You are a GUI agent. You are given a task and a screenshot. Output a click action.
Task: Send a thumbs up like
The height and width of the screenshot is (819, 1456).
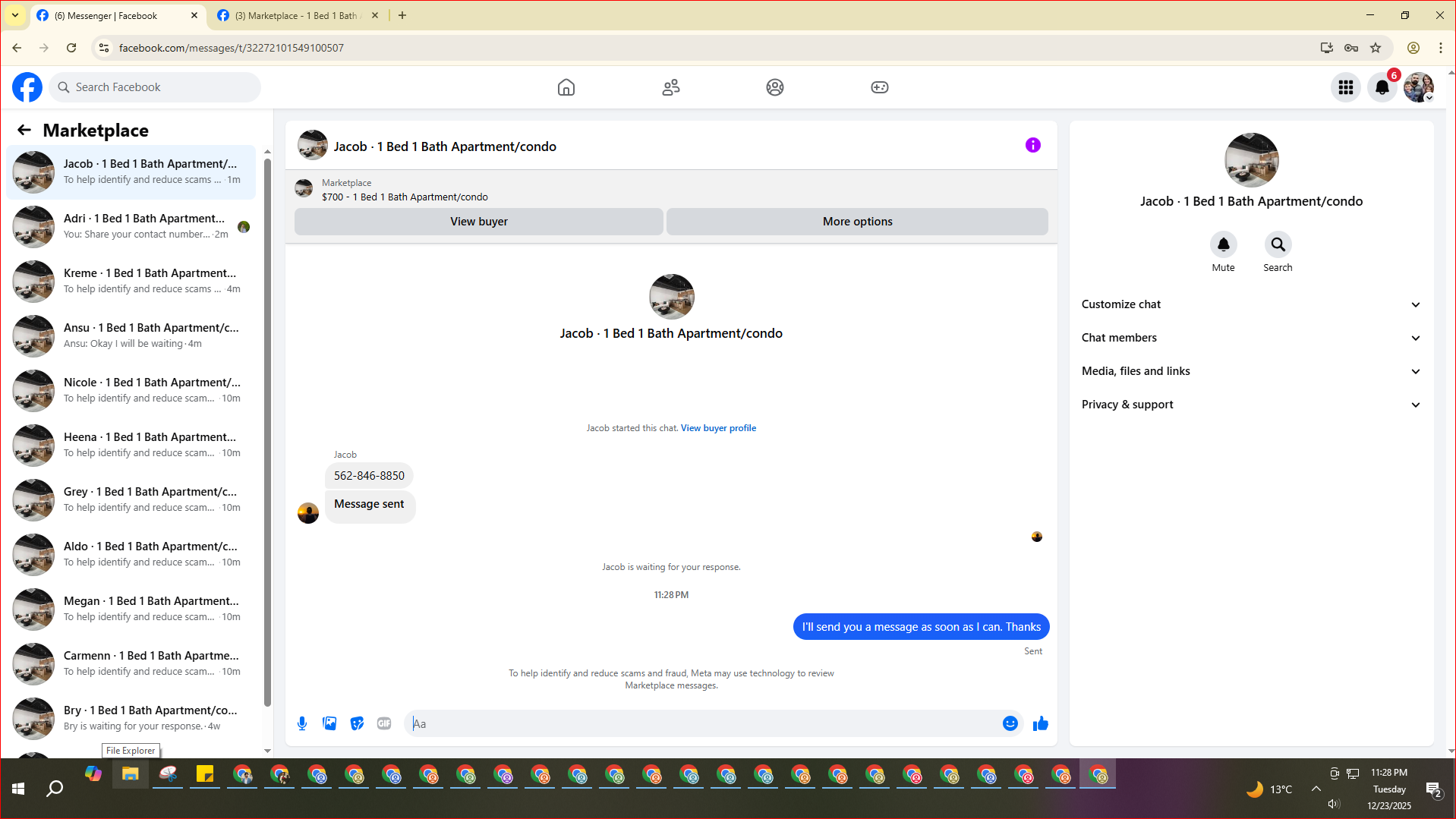pos(1041,723)
